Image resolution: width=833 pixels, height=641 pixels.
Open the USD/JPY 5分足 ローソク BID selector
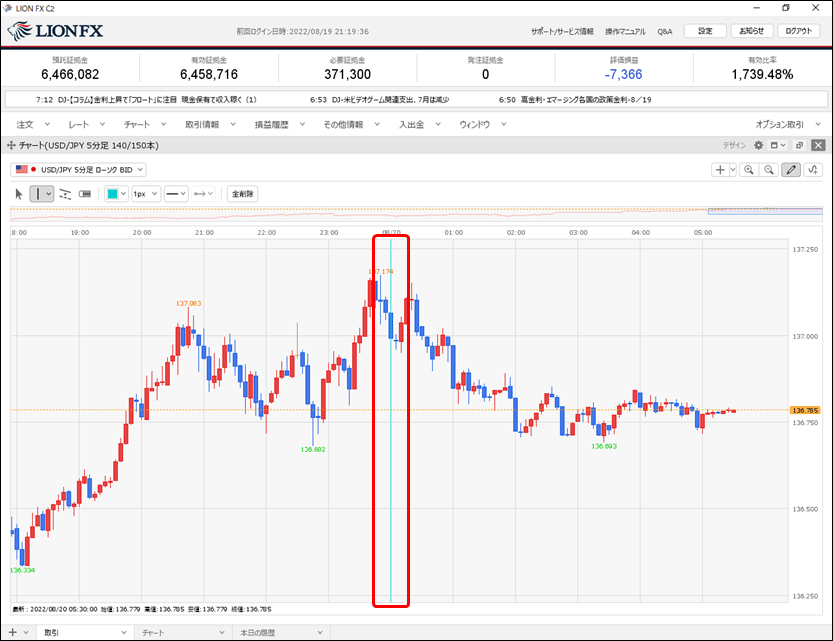pyautogui.click(x=79, y=169)
